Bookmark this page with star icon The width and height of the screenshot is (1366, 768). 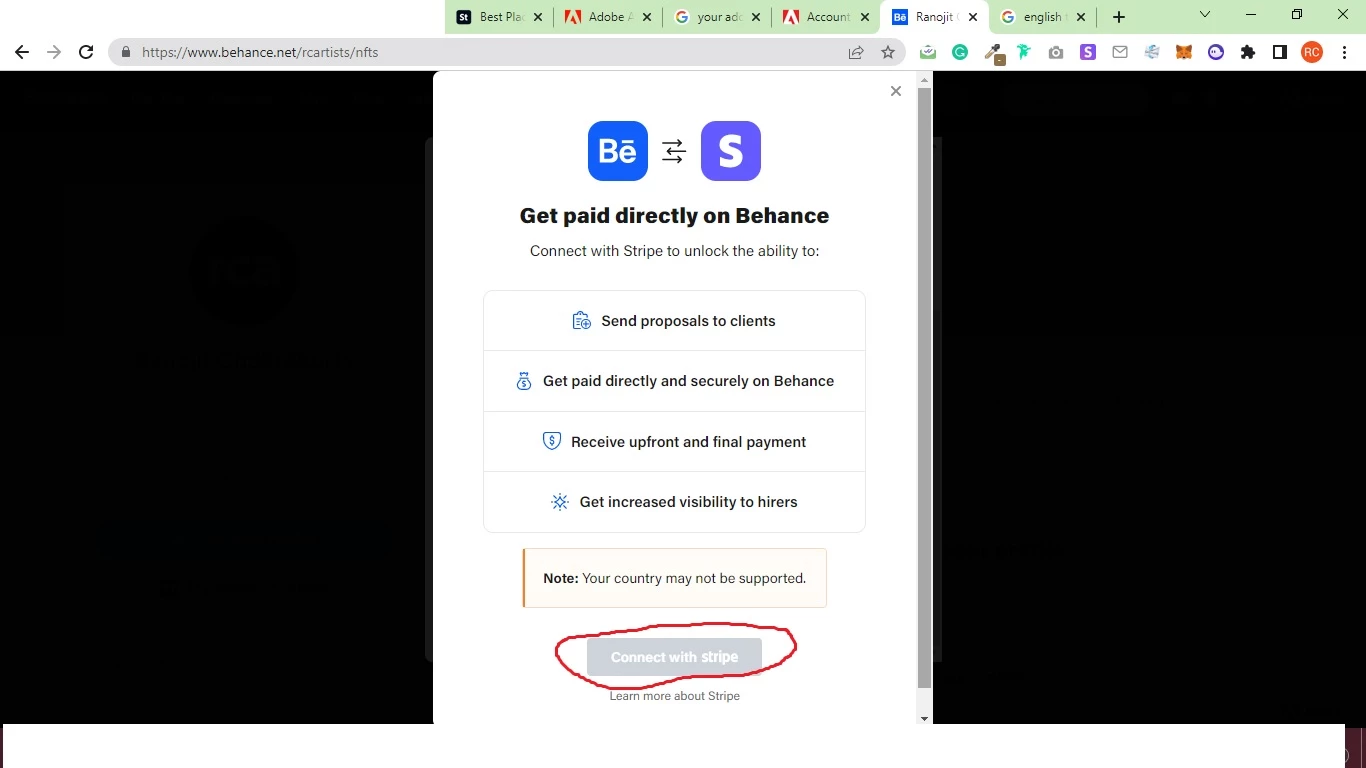(888, 52)
